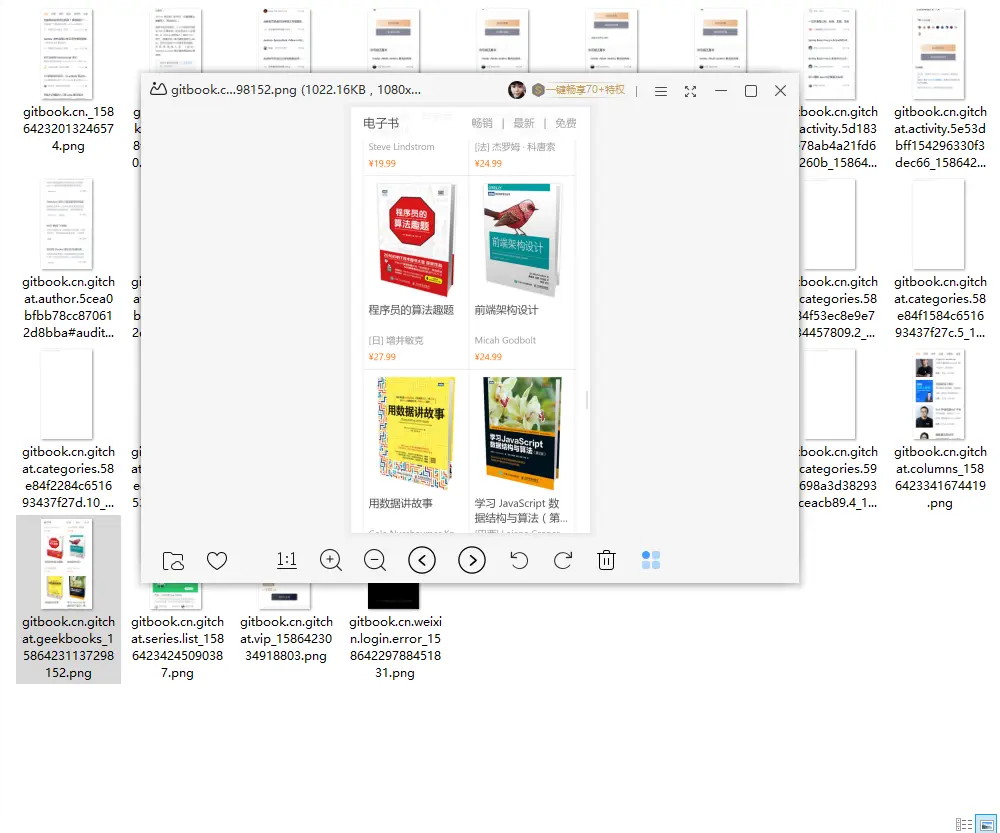Select the selected geekbooks png file name

[68, 647]
